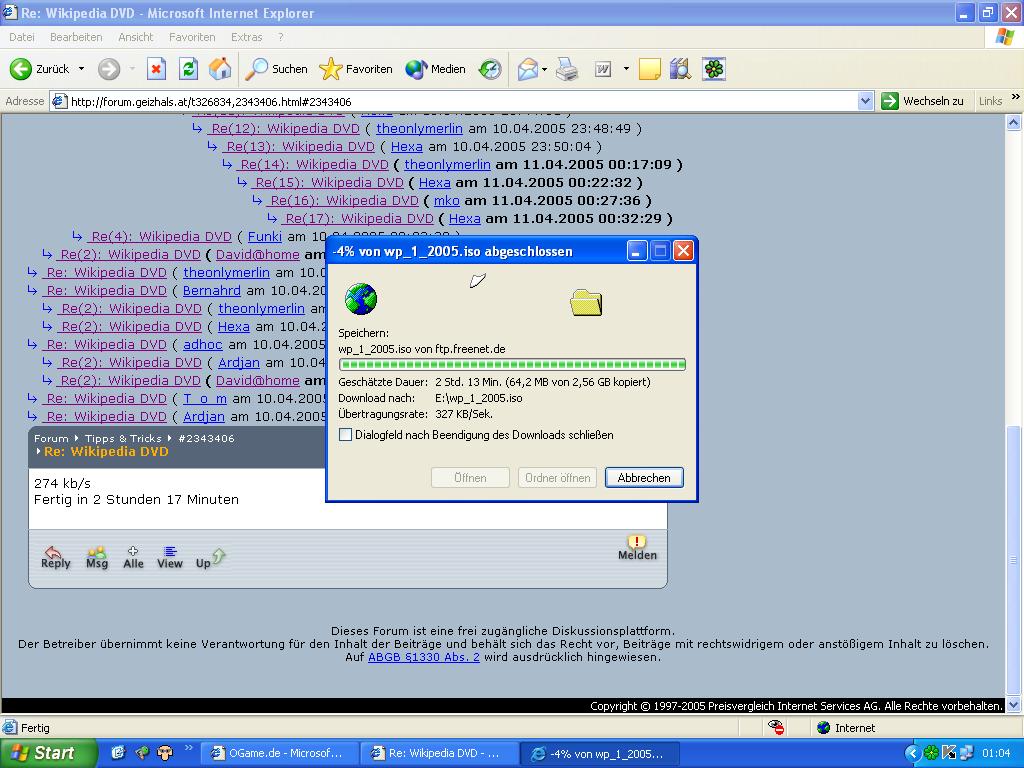
Task: Open the Re(12): Wikipedia DVD thread link
Action: coord(285,129)
